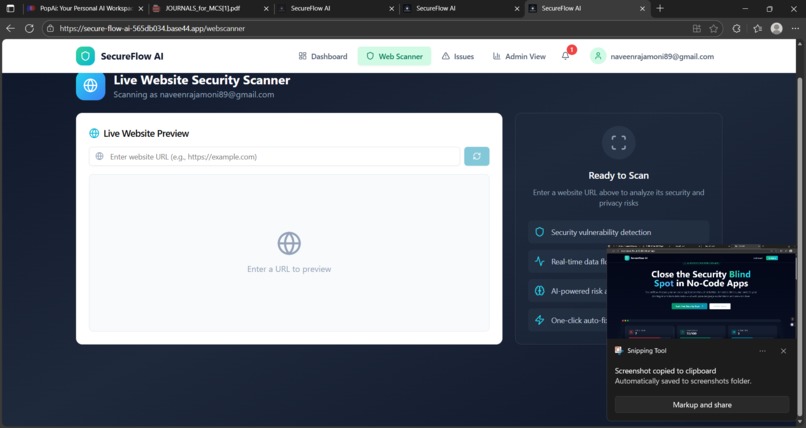Viewport: 806px width, 428px height.
Task: Open Snipping Tool notification options
Action: point(762,351)
